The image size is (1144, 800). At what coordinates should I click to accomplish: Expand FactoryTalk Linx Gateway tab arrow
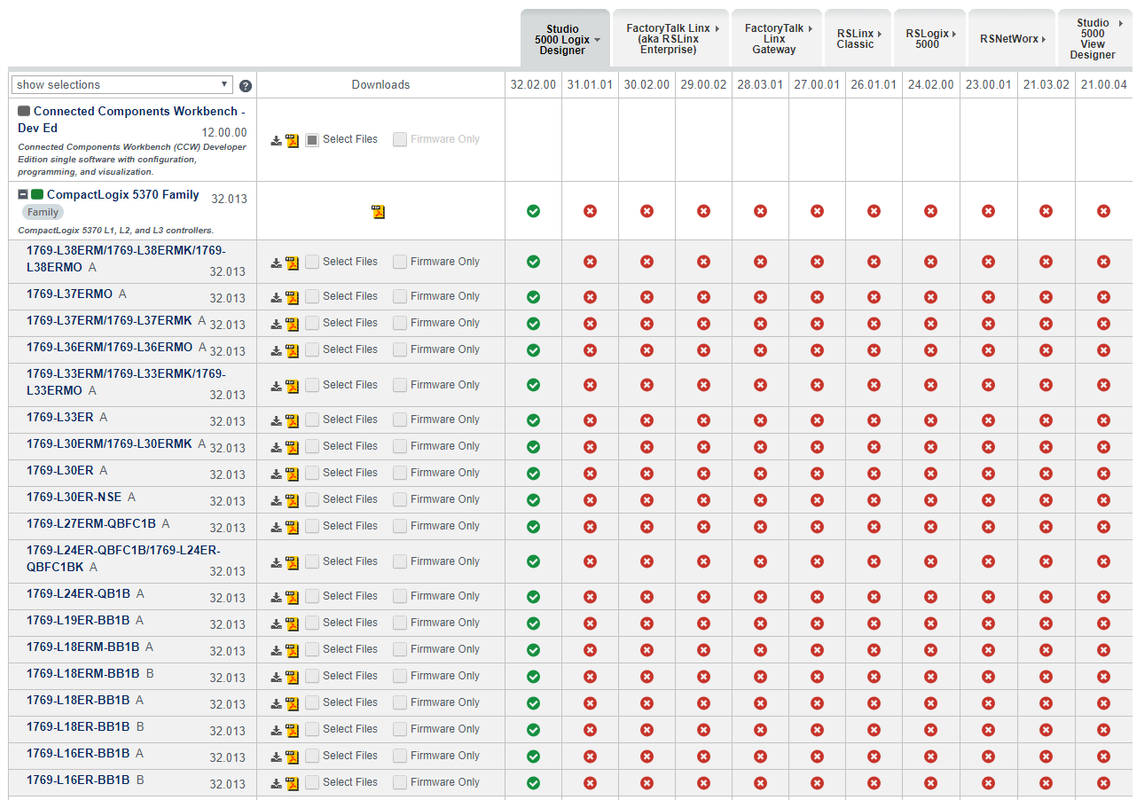(x=810, y=29)
